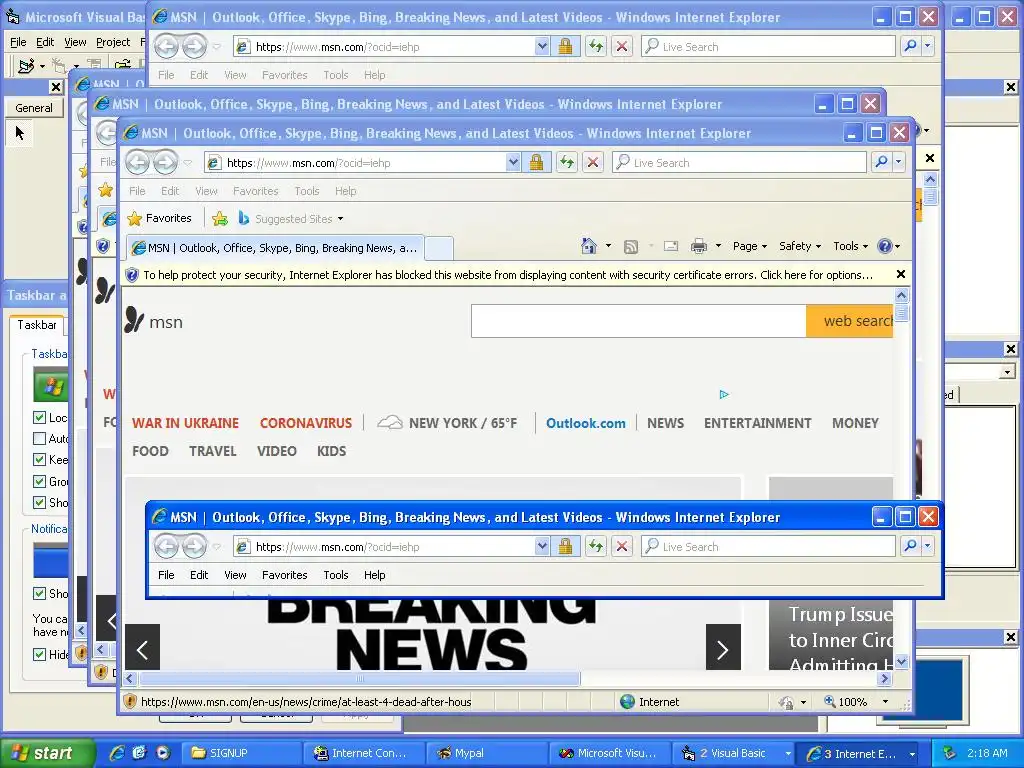Toggle Show the clock checkbox in Notification area

tap(39, 593)
